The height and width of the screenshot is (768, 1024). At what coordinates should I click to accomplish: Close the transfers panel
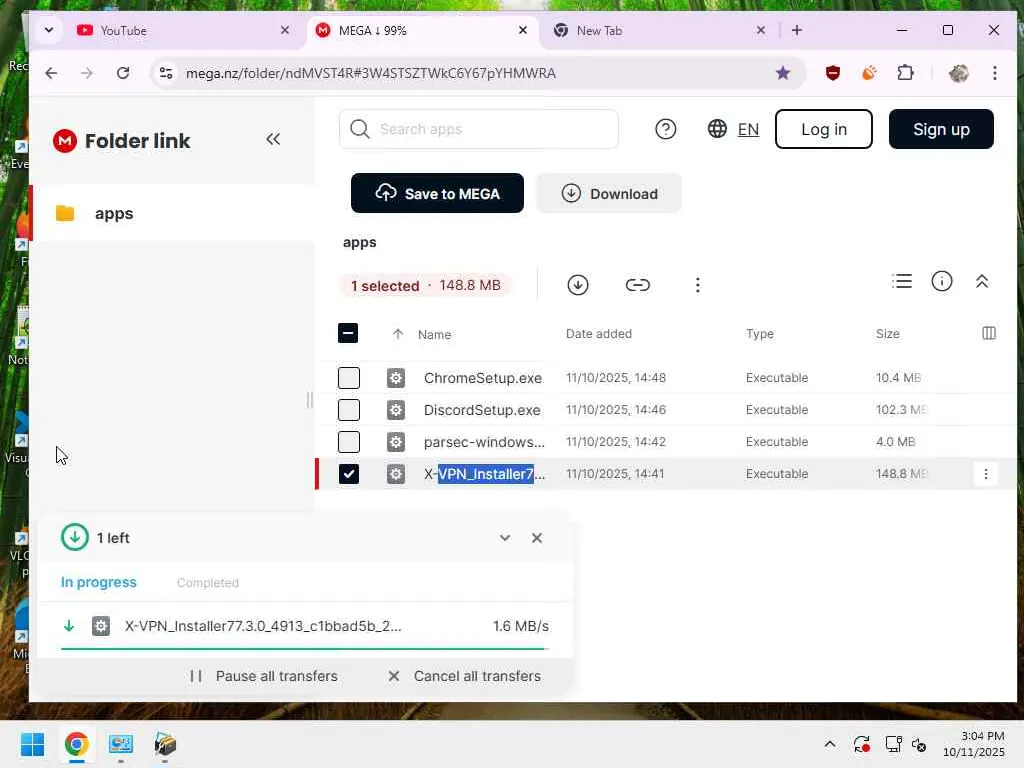[537, 537]
